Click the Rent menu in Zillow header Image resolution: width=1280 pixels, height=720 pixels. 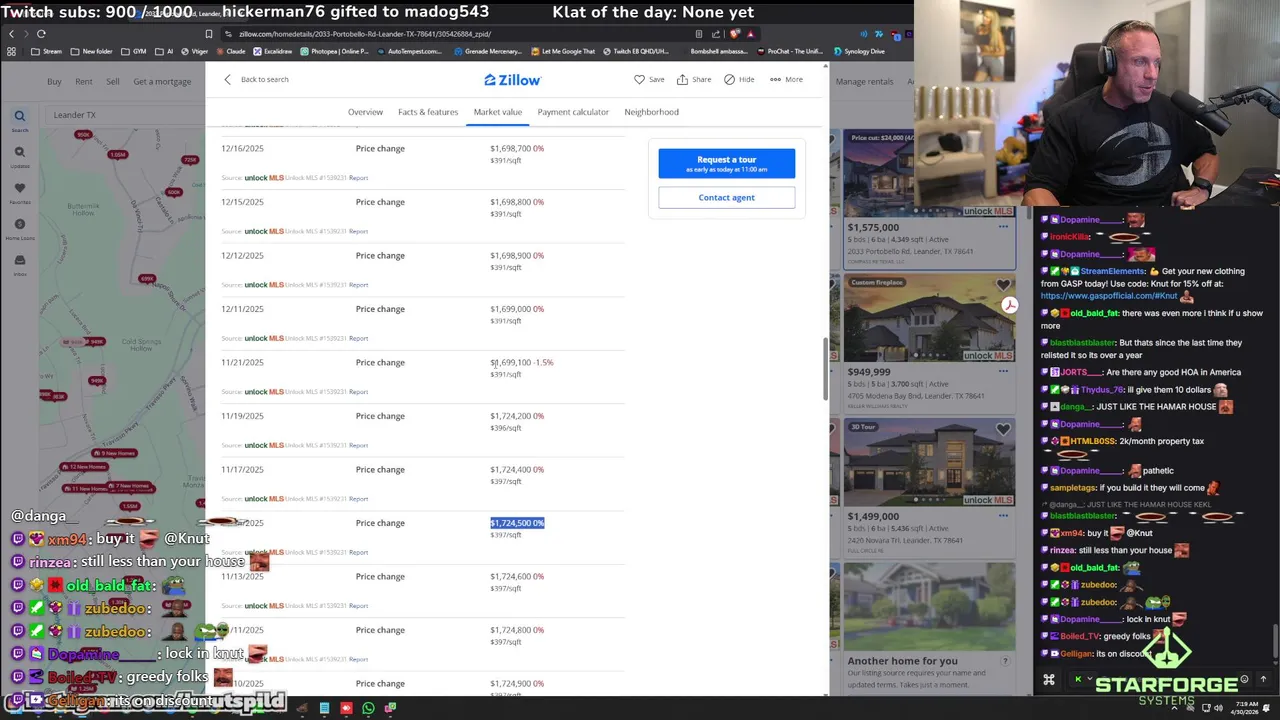coord(84,81)
